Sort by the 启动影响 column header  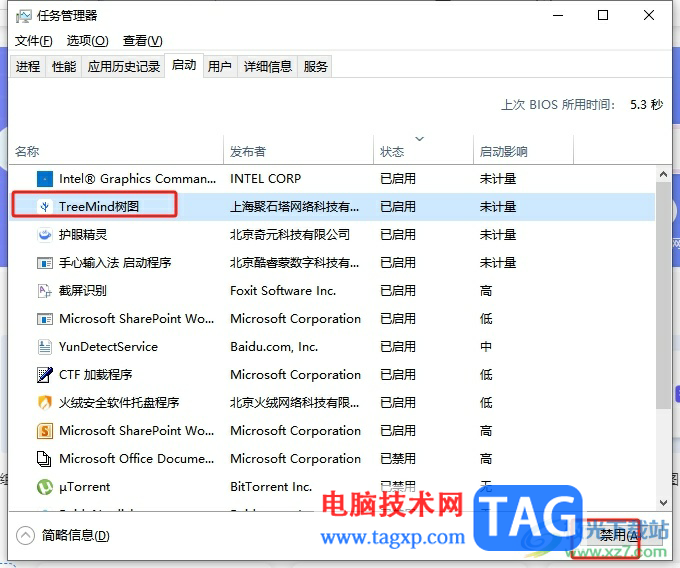tap(523, 150)
